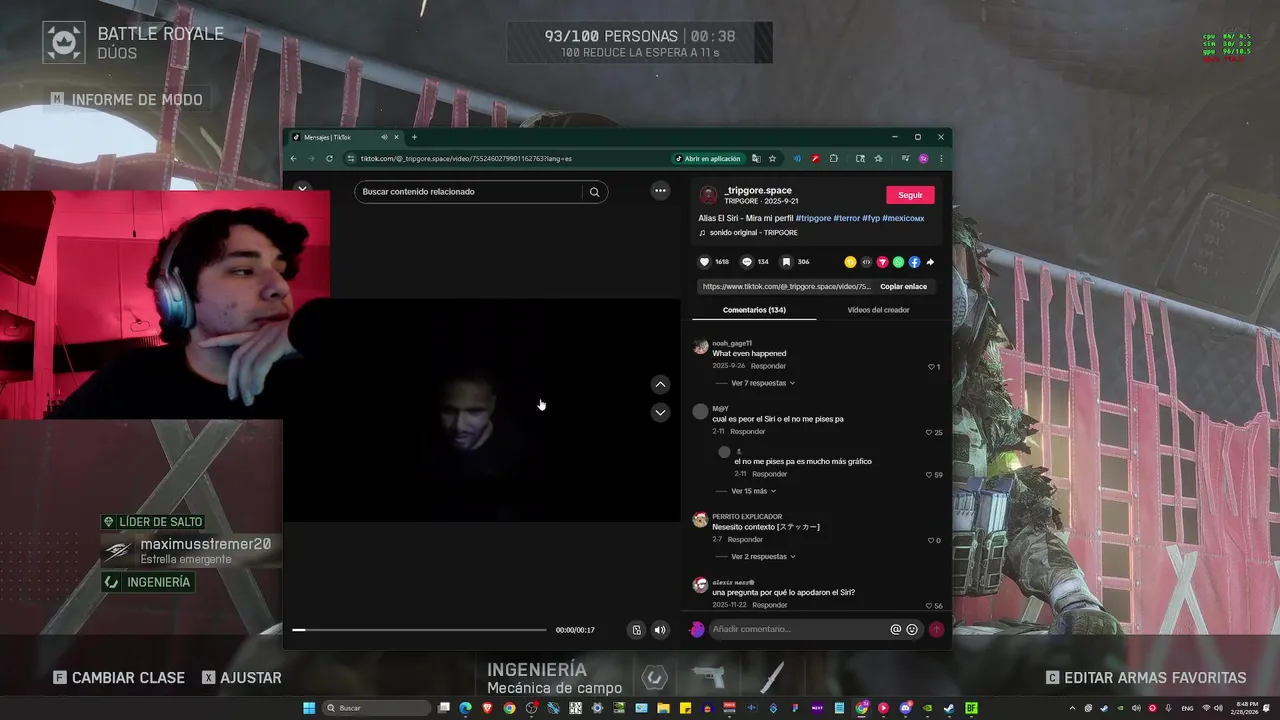Open a new Chrome tab
The image size is (1280, 720).
tap(414, 137)
